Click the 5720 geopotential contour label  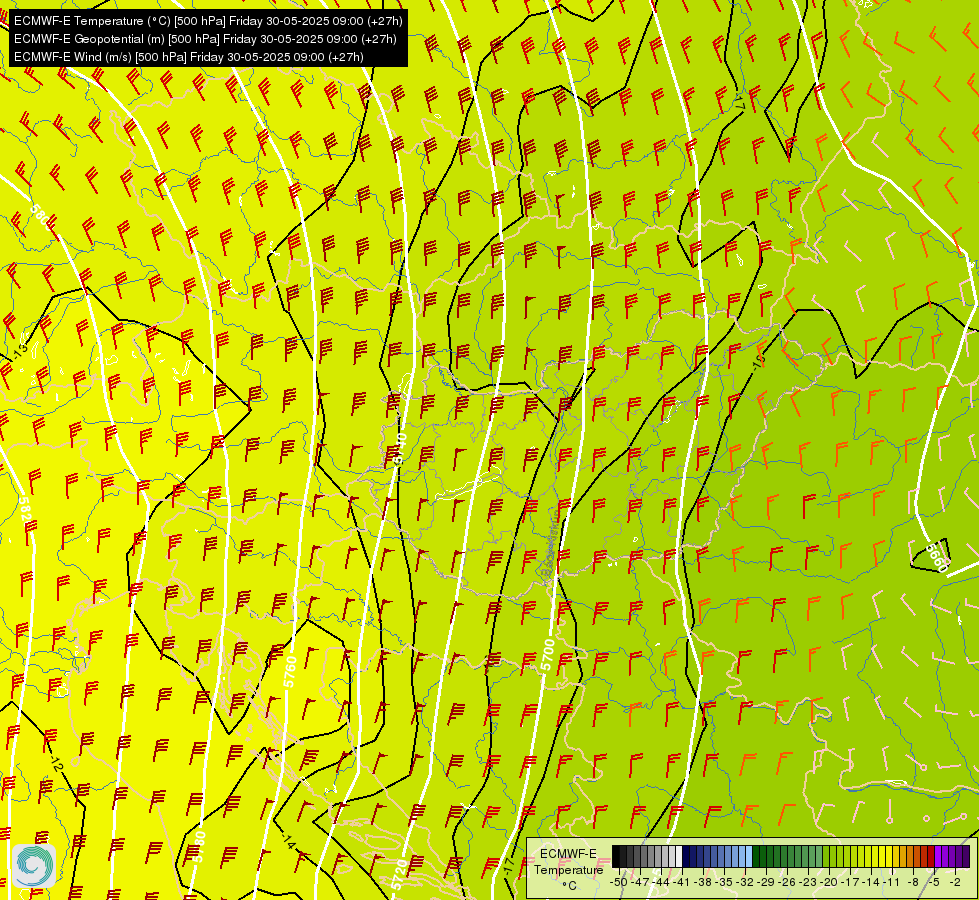(400, 875)
